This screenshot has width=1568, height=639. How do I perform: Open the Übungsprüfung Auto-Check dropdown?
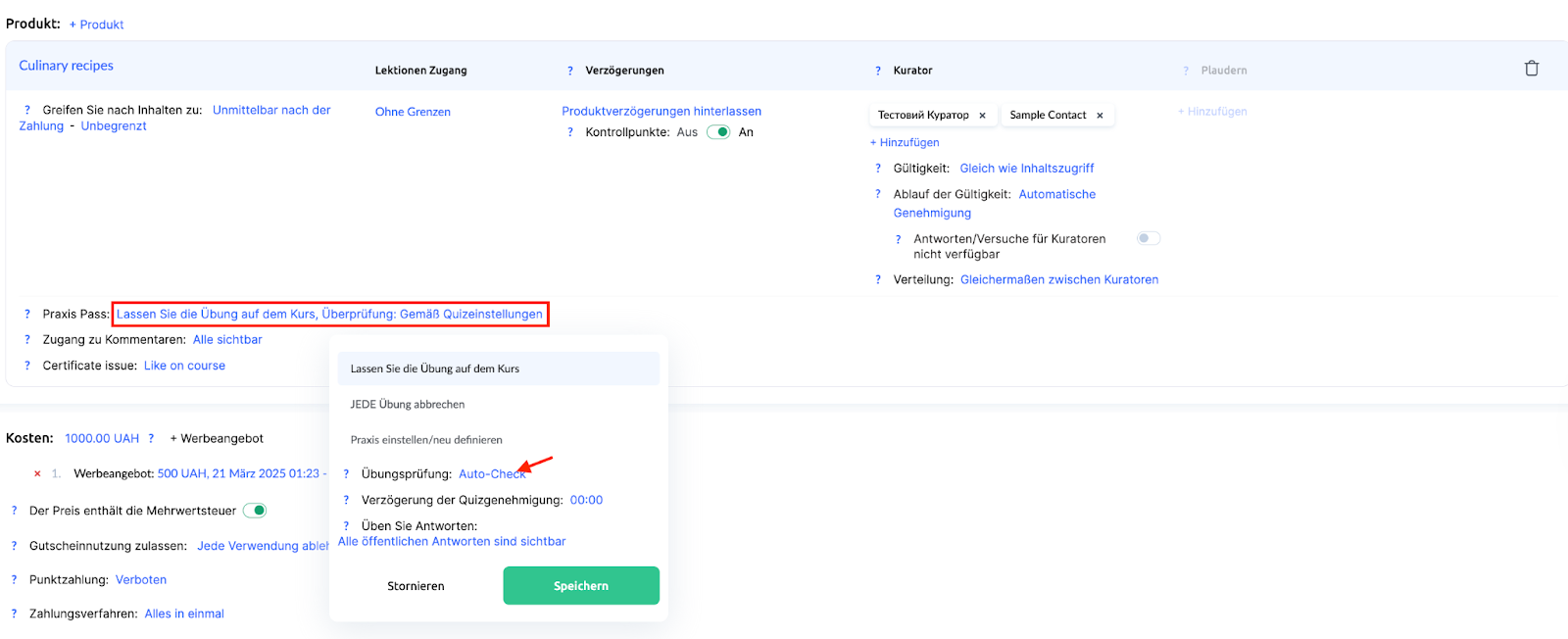pos(490,474)
